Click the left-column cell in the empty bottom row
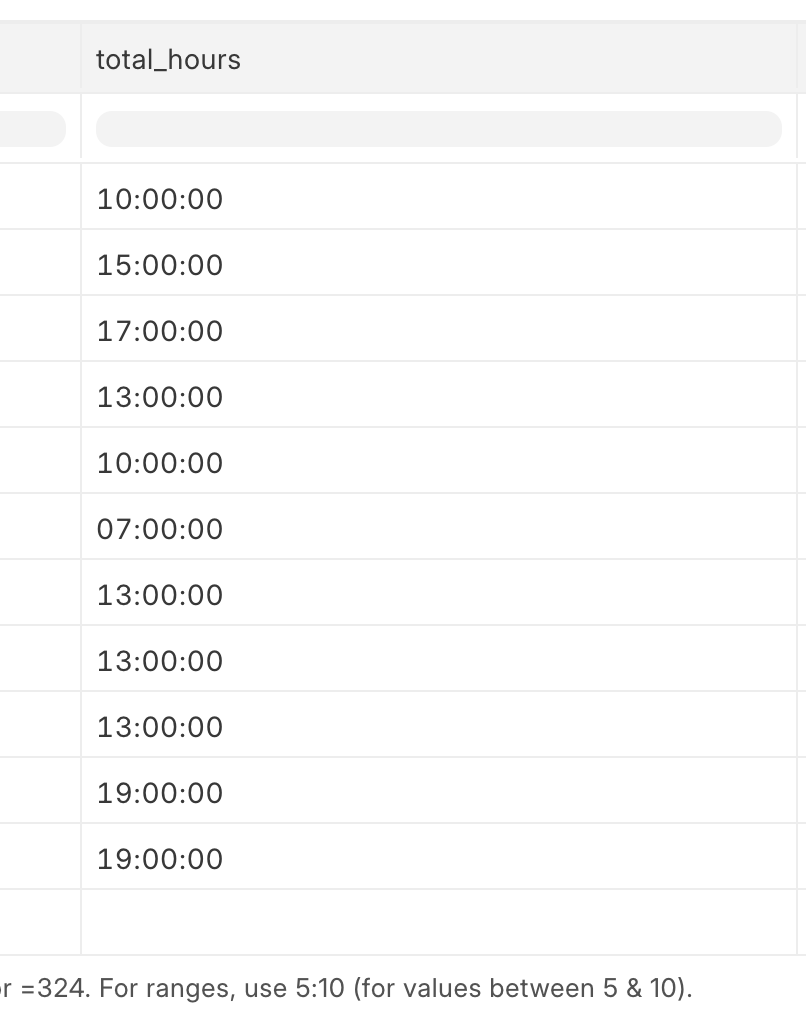The width and height of the screenshot is (806, 1010). (x=40, y=923)
